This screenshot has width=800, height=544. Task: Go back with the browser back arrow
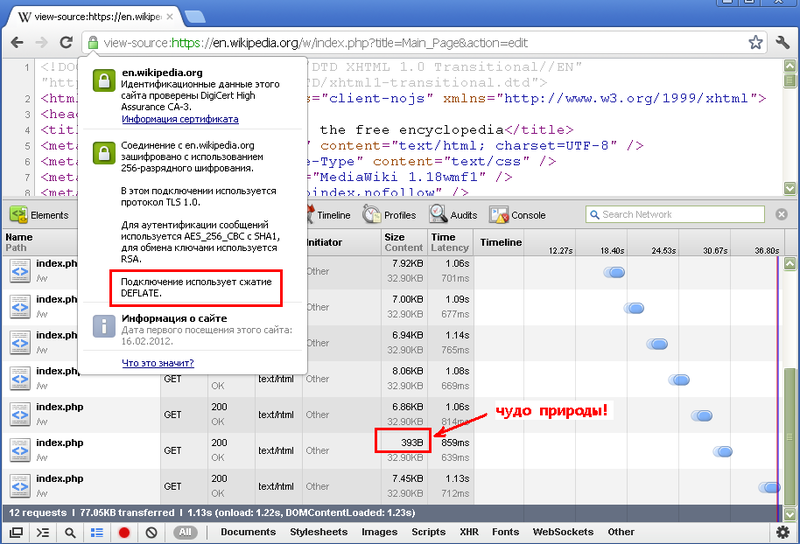(x=17, y=42)
